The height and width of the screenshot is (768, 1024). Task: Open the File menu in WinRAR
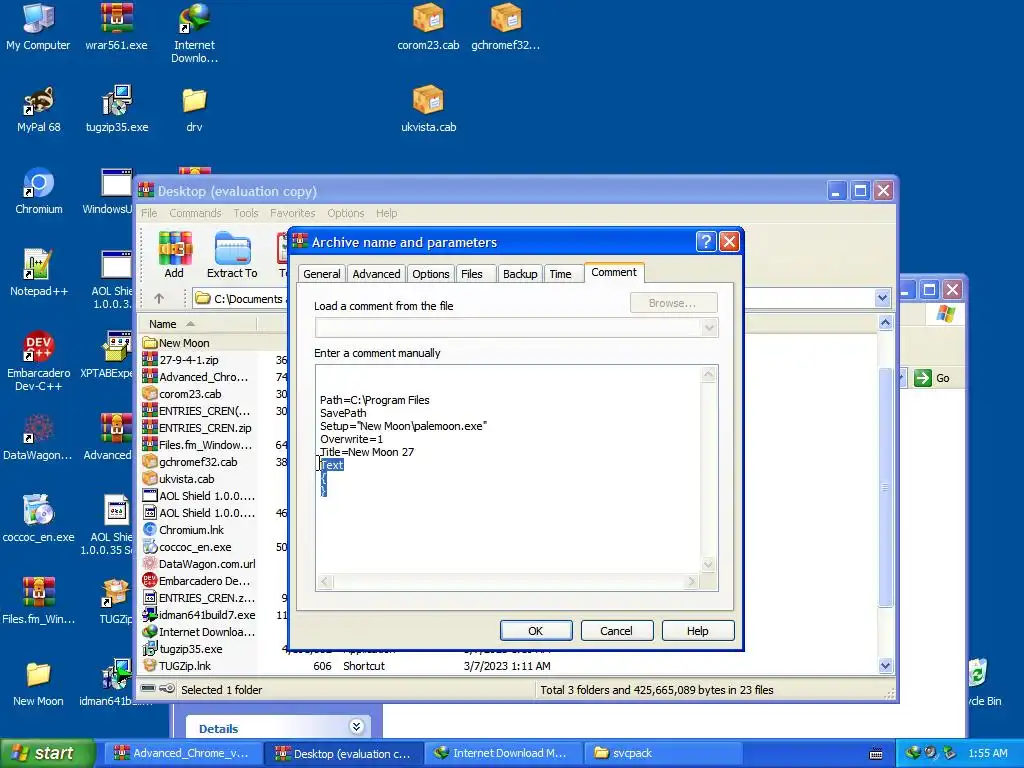(149, 213)
